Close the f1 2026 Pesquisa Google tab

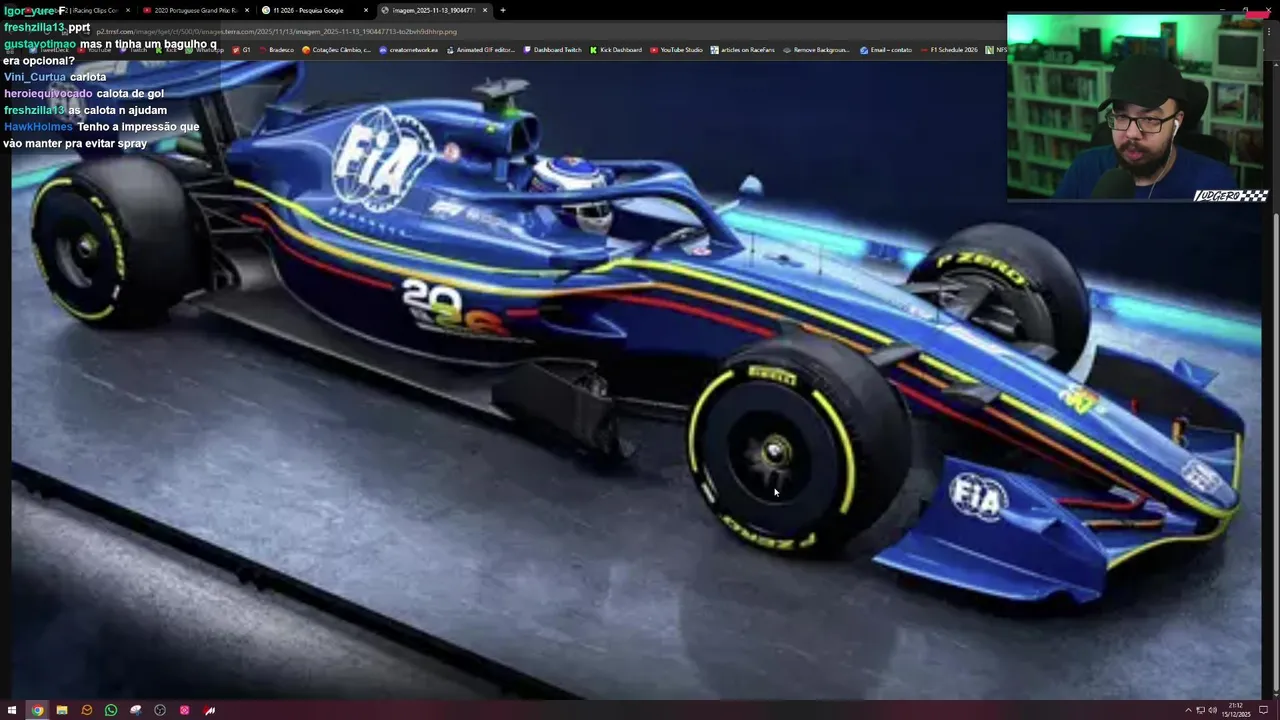coord(366,10)
